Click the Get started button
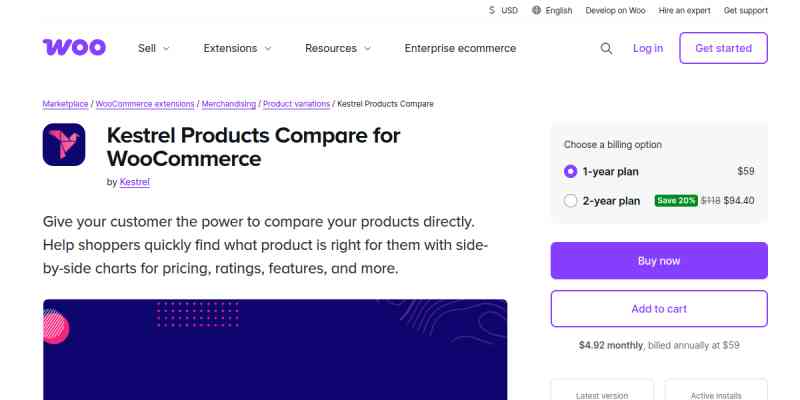This screenshot has height=400, width=800. tap(723, 48)
